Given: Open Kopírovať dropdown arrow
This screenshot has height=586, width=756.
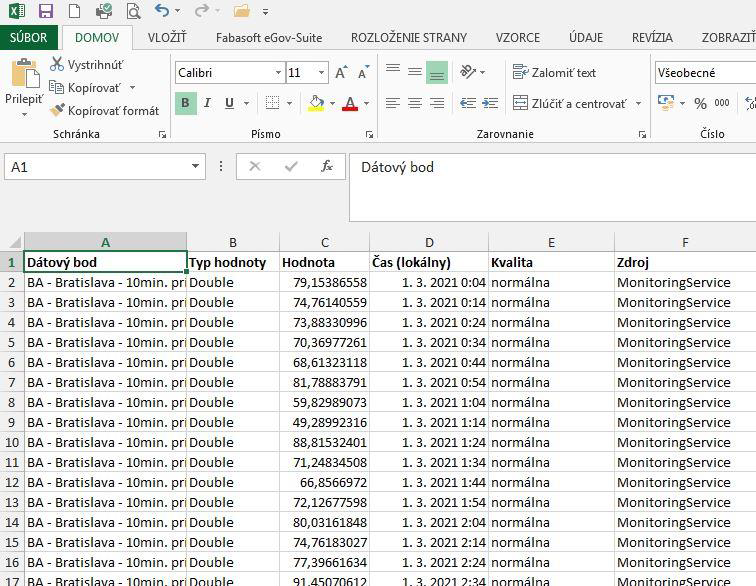Looking at the screenshot, I should point(132,88).
